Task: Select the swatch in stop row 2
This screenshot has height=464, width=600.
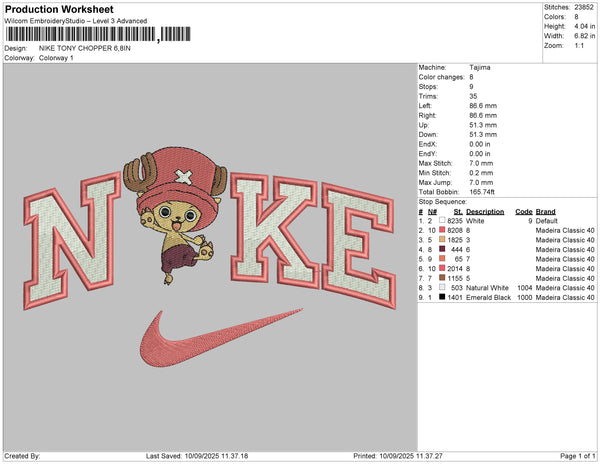Action: (442, 230)
